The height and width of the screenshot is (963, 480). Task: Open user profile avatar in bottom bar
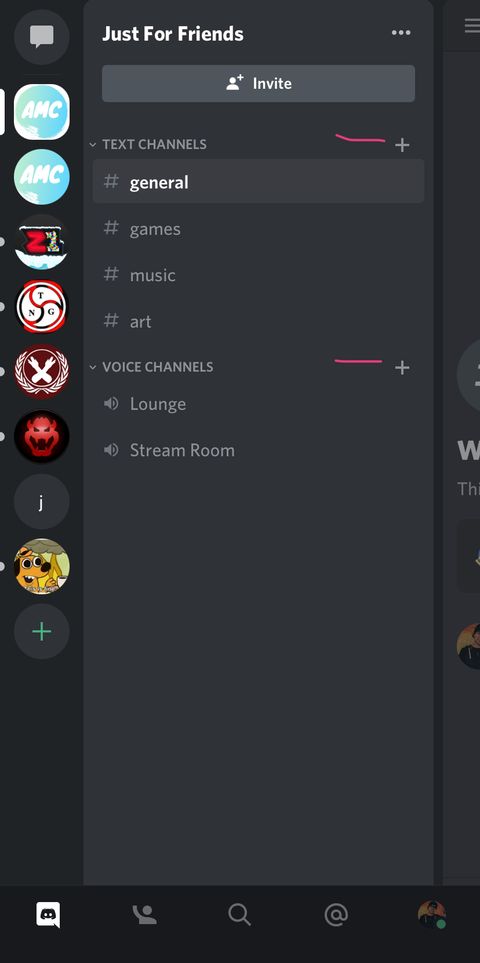(x=432, y=914)
